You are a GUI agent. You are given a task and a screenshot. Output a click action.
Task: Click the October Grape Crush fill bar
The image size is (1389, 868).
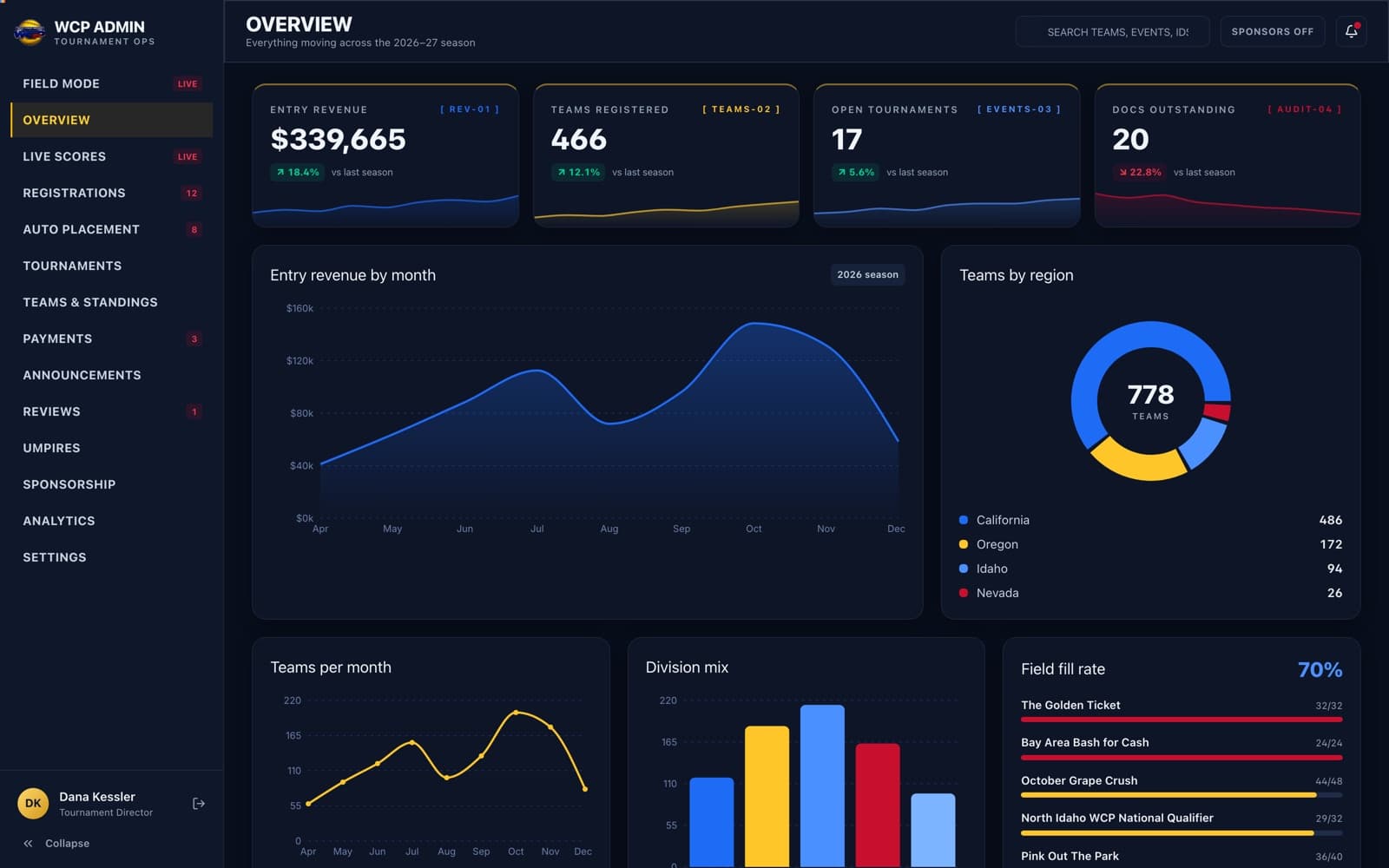pos(1182,795)
